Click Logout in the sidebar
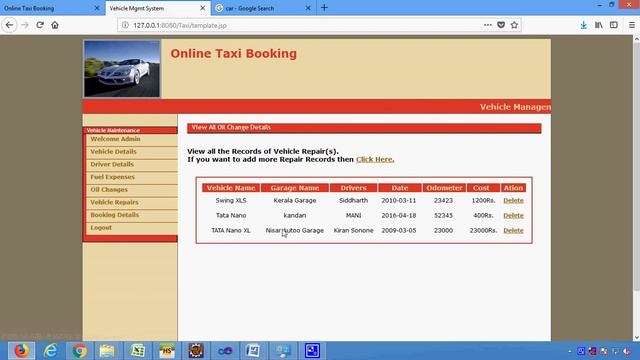This screenshot has width=640, height=360. coord(101,227)
